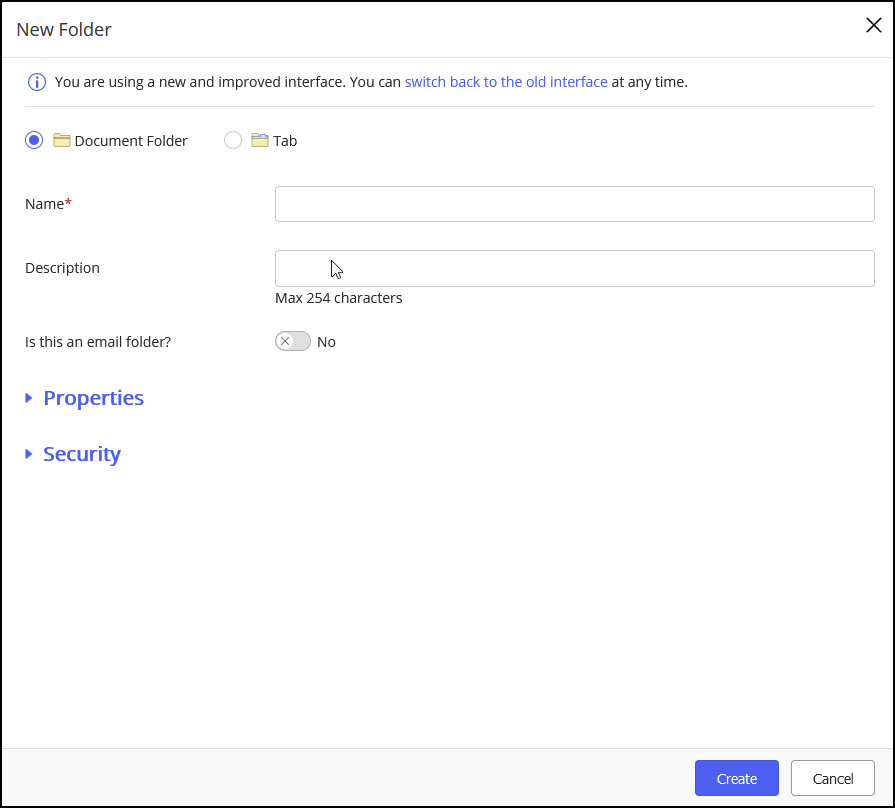This screenshot has width=895, height=808.
Task: Click inside the Name input field
Action: tap(574, 203)
